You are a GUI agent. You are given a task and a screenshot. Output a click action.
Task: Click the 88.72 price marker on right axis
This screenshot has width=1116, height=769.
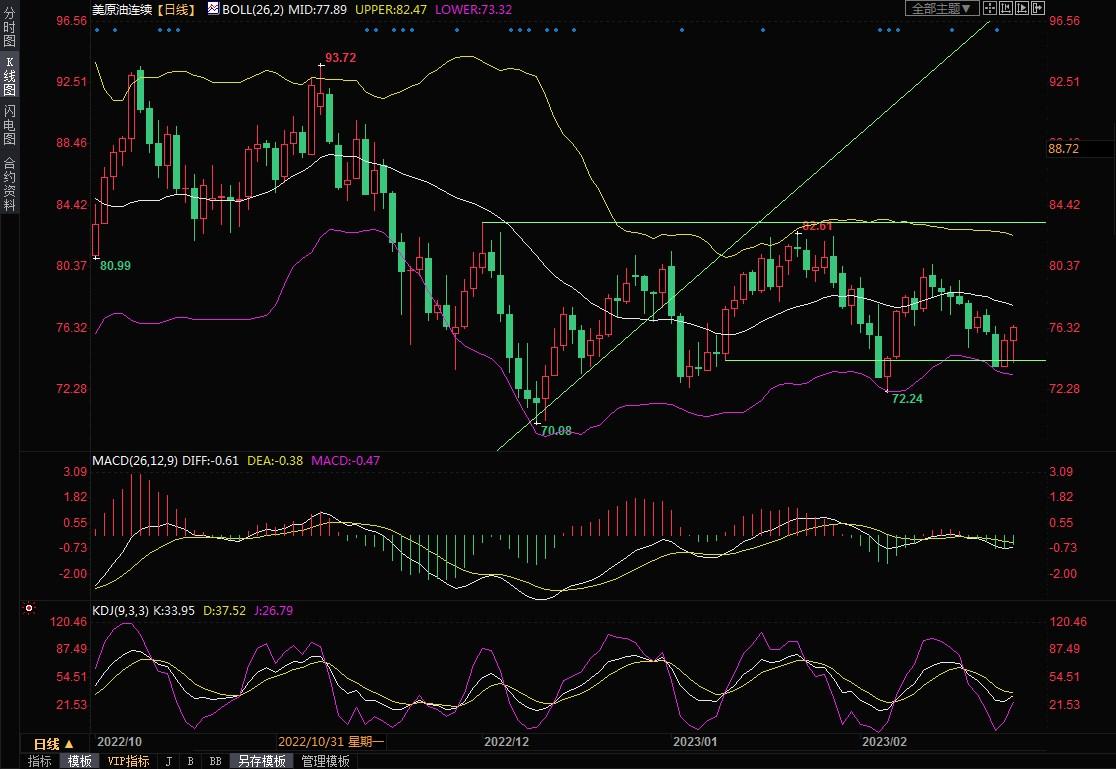(x=1080, y=149)
